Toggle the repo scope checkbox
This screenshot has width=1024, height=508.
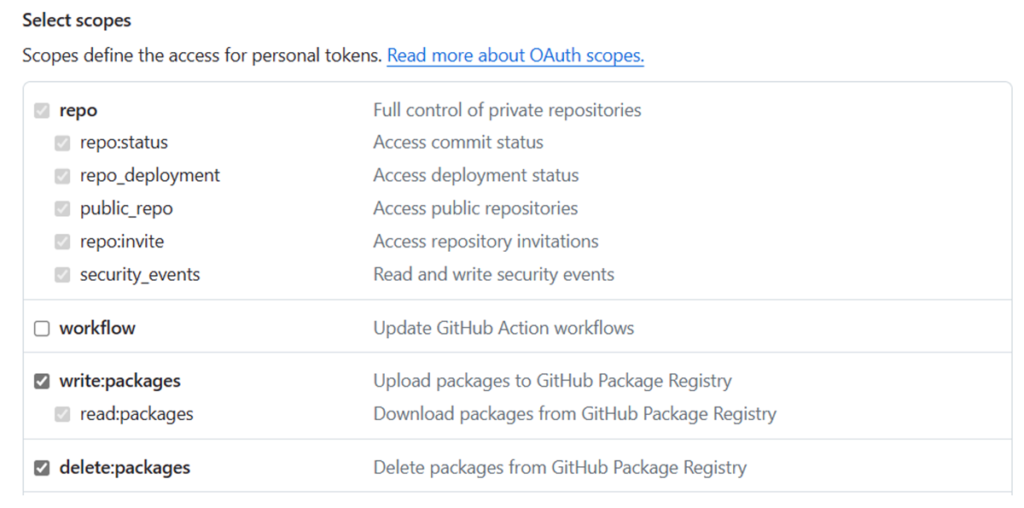42,110
